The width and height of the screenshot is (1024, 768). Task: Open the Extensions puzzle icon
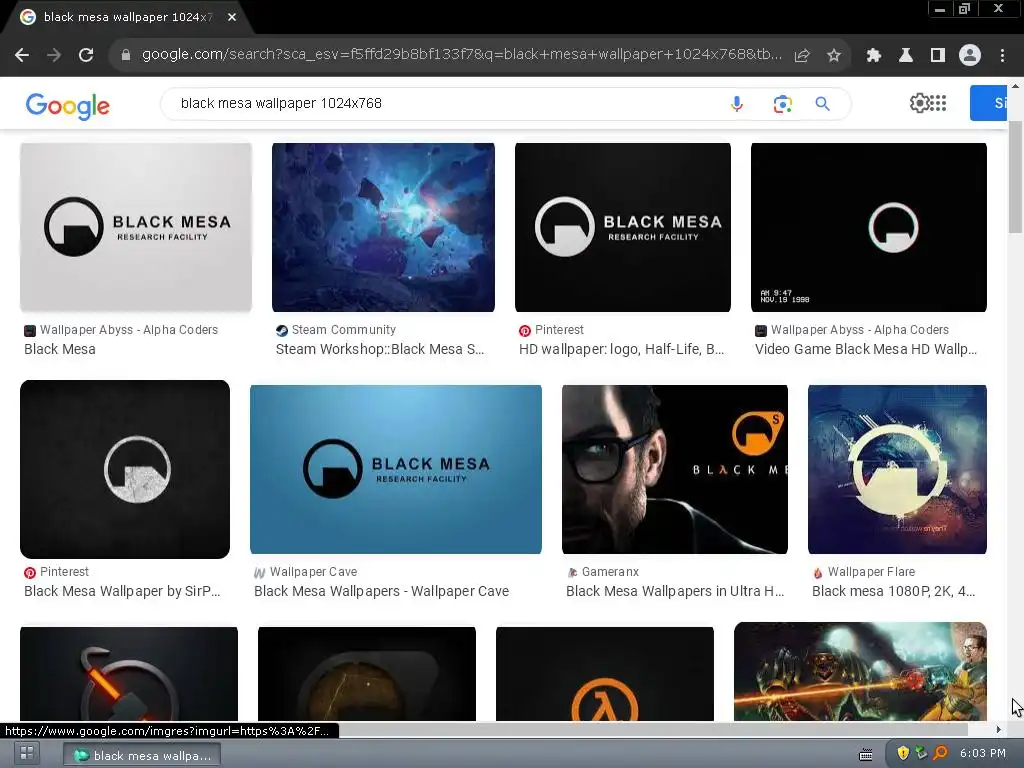coord(874,55)
